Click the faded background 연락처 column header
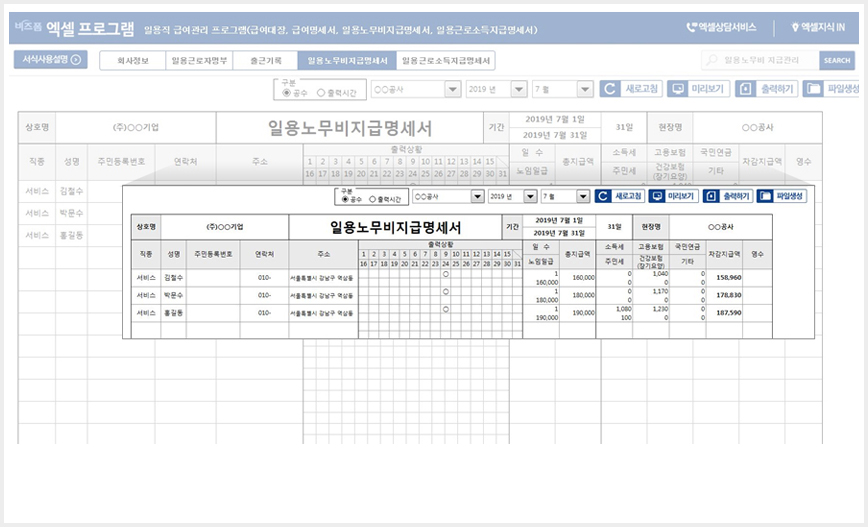This screenshot has width=868, height=527. point(185,162)
